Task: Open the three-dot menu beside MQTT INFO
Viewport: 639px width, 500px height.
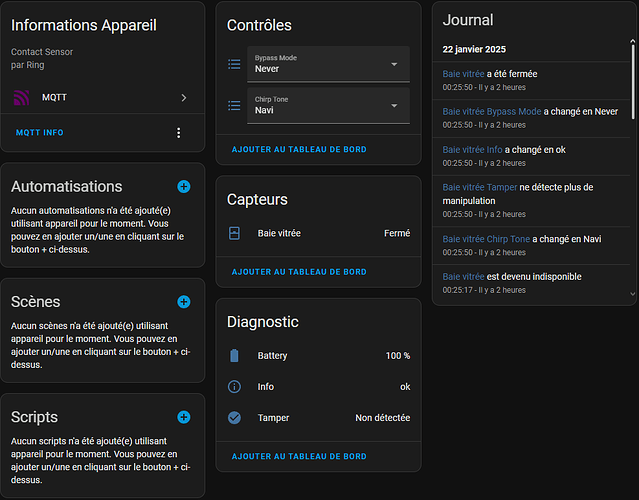Action: click(x=178, y=133)
